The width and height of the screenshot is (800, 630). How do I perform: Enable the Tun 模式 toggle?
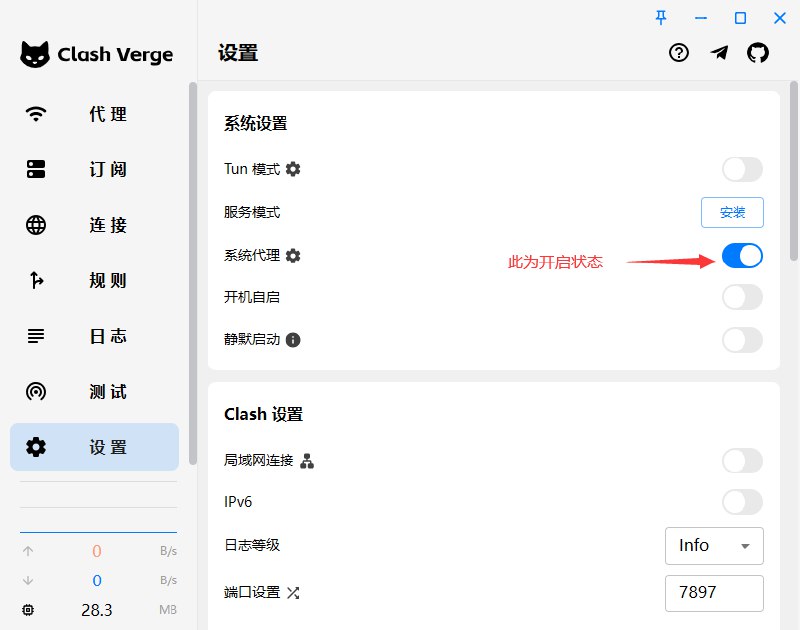(x=742, y=169)
